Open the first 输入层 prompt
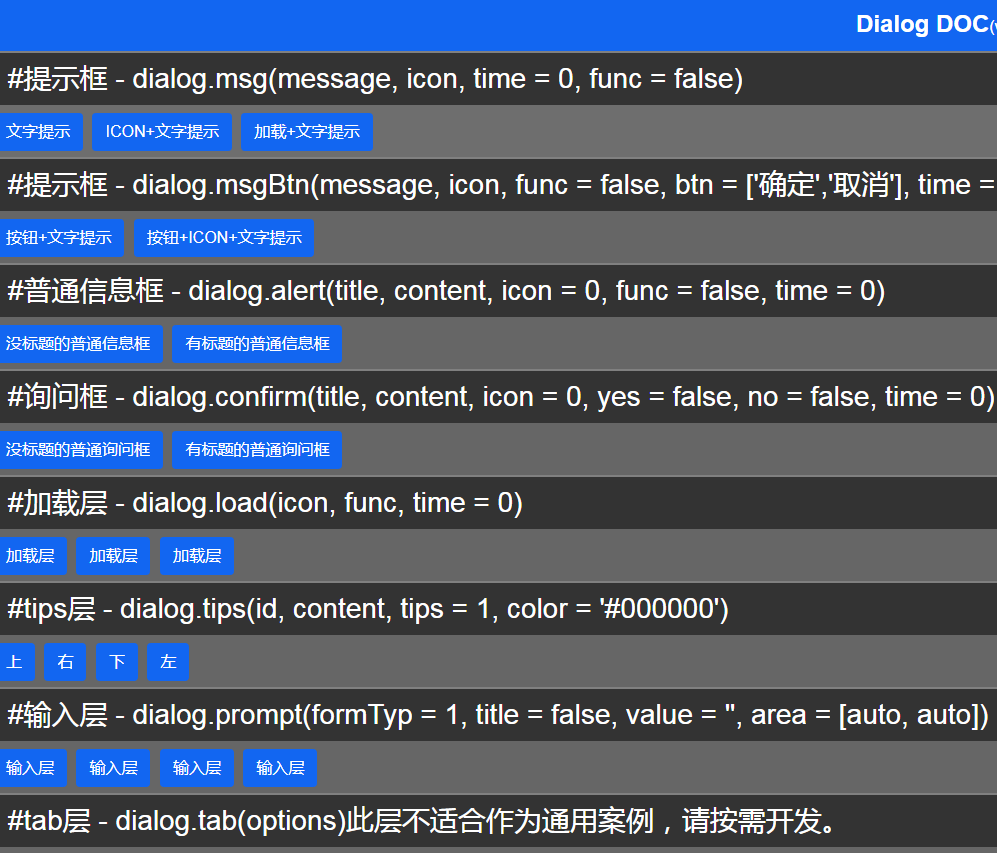The width and height of the screenshot is (997, 853). point(34,768)
